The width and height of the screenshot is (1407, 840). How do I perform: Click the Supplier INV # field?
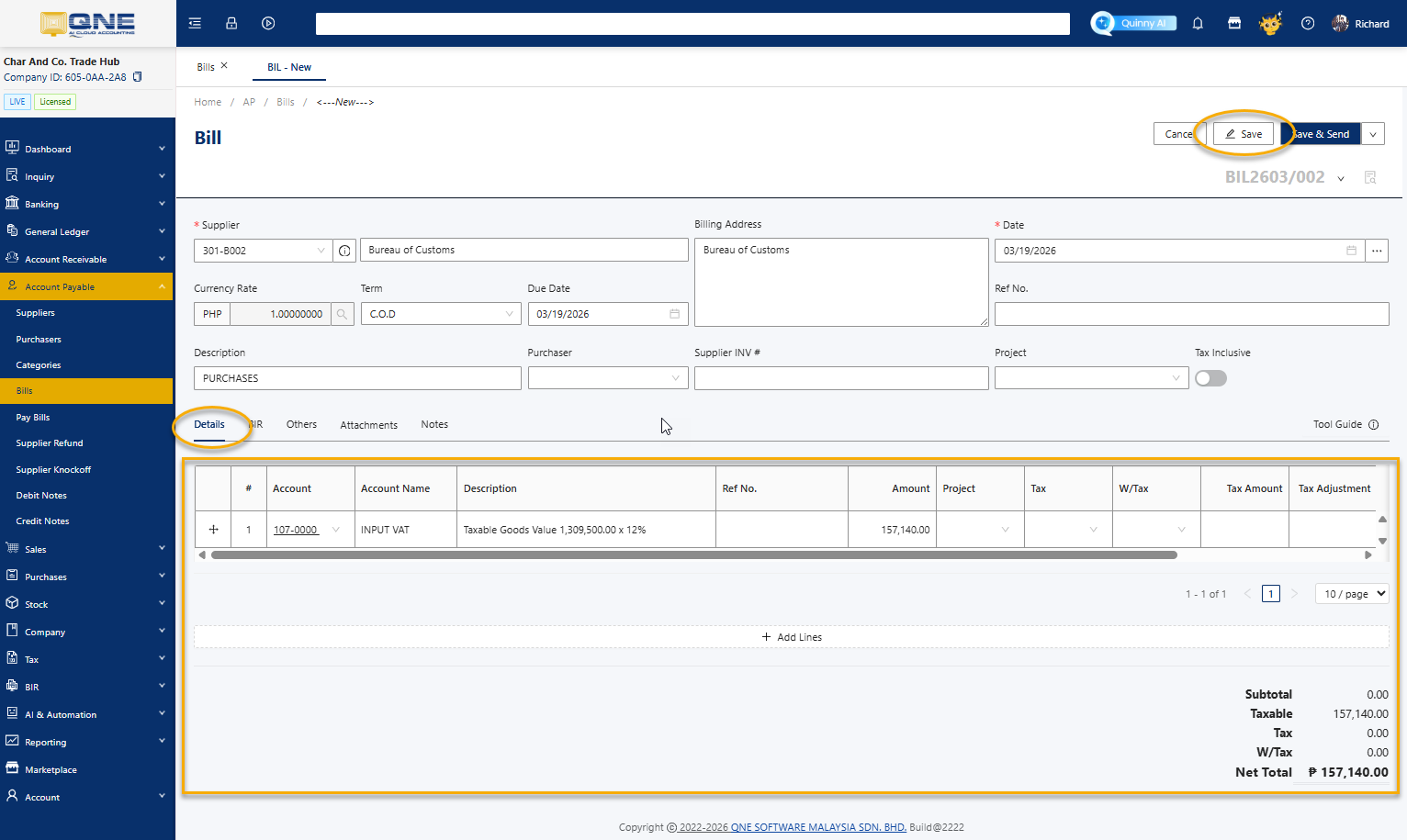coord(841,378)
